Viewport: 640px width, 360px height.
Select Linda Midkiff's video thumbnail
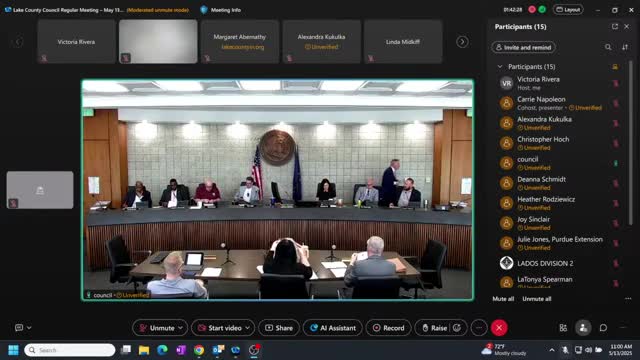point(403,42)
